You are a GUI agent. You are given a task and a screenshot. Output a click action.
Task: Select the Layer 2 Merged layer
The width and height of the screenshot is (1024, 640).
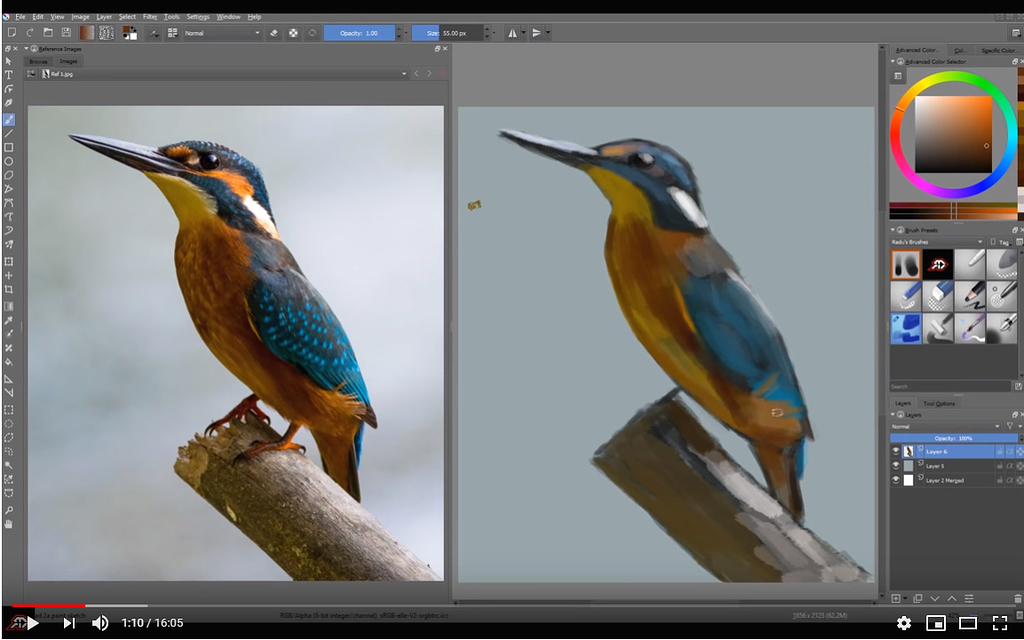click(943, 480)
